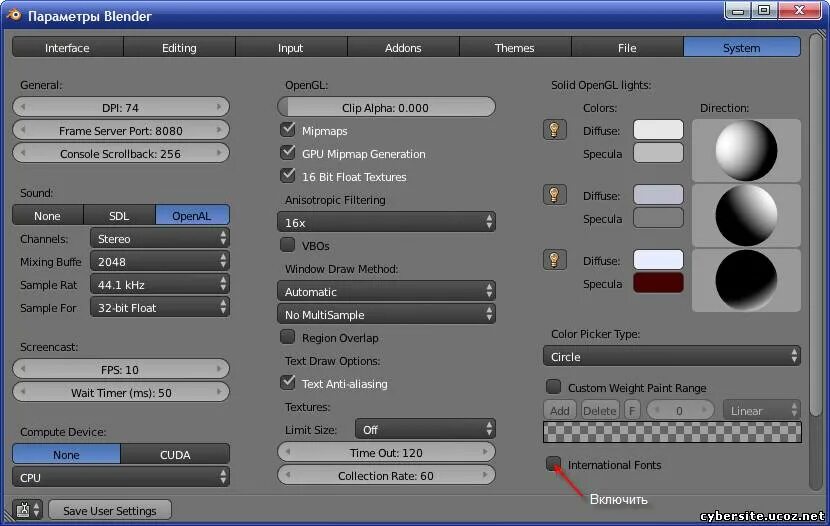Screen dimensions: 830x526
Task: Click second light Diffuse color swatch
Action: click(658, 195)
